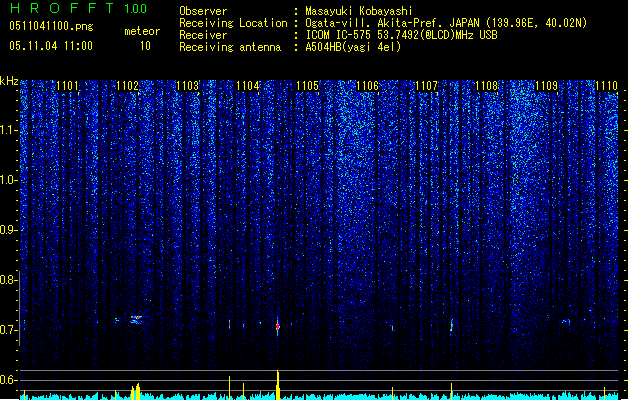This screenshot has width=629, height=400.
Task: Click the 1108 time marker
Action: click(486, 86)
